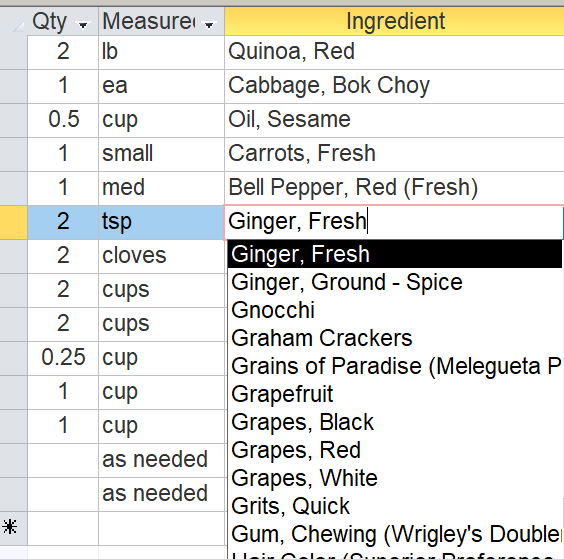Click the Ingredient column header
Viewport: 564px width, 559px height.
tap(395, 21)
